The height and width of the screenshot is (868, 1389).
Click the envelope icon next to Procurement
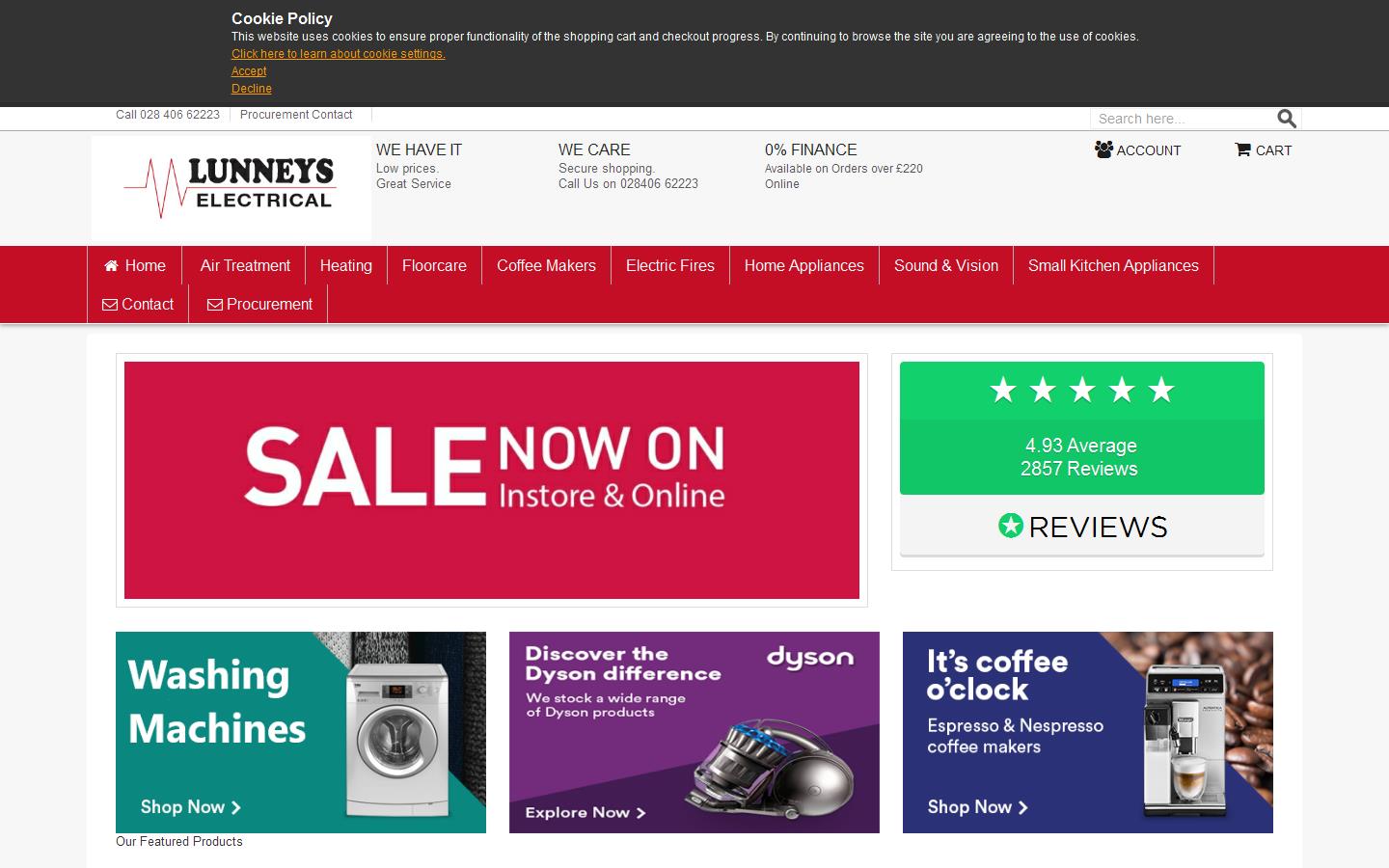pos(214,304)
